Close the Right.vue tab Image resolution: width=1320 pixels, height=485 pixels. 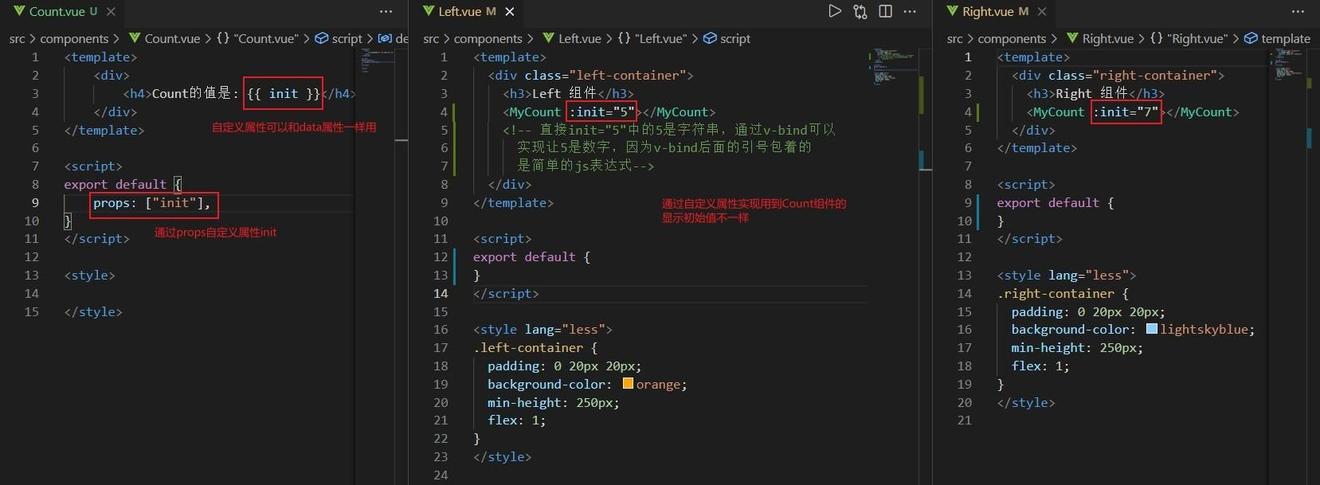coord(1044,12)
